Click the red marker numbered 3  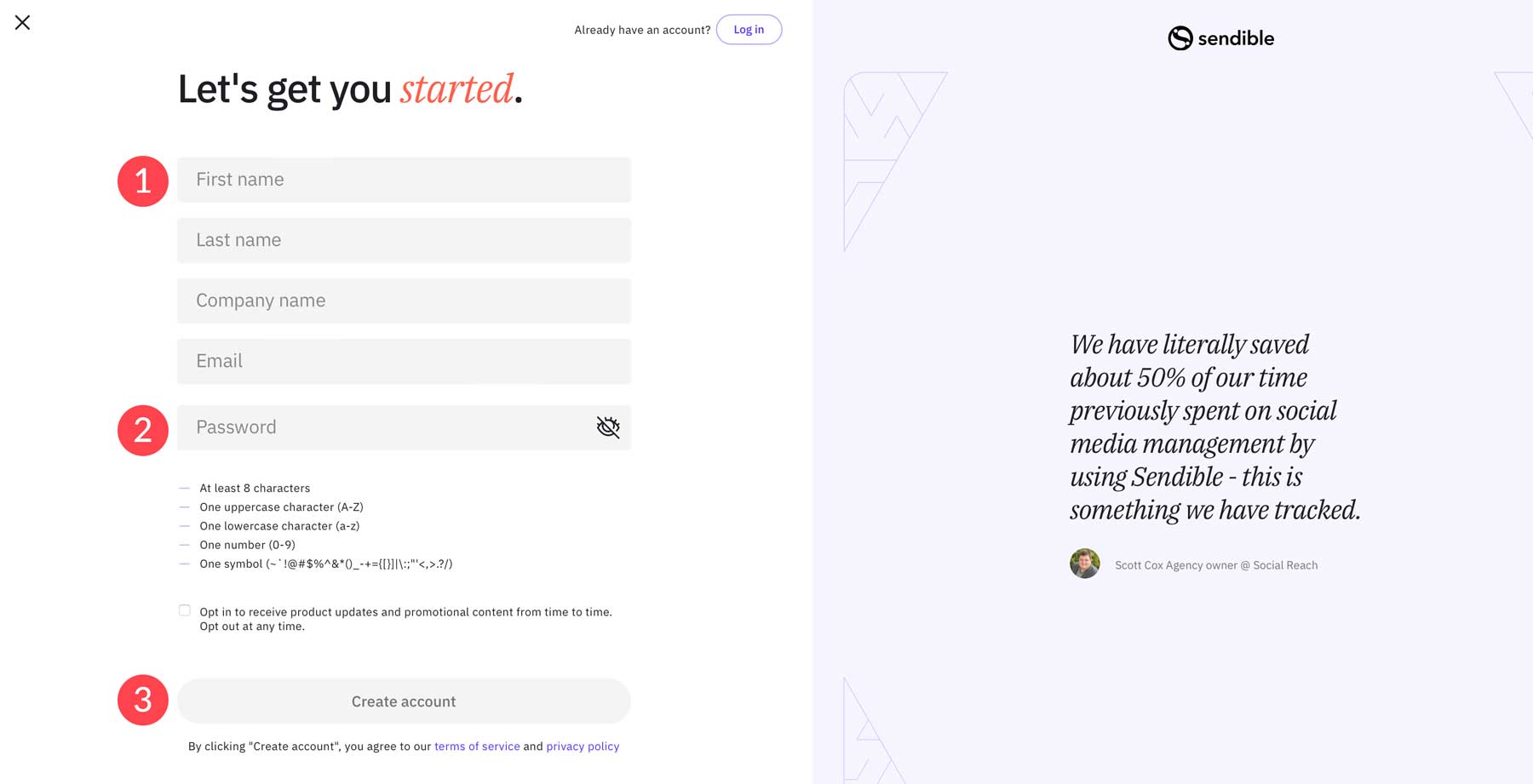143,701
